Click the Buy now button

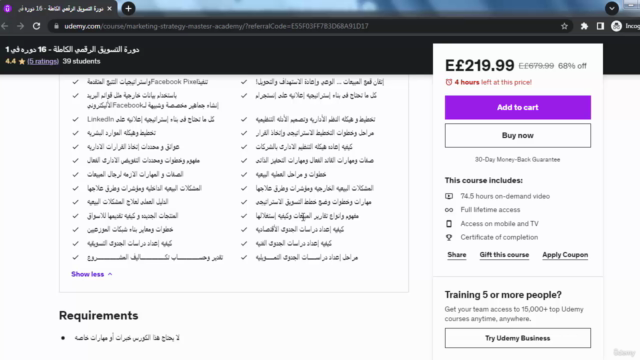pos(518,136)
